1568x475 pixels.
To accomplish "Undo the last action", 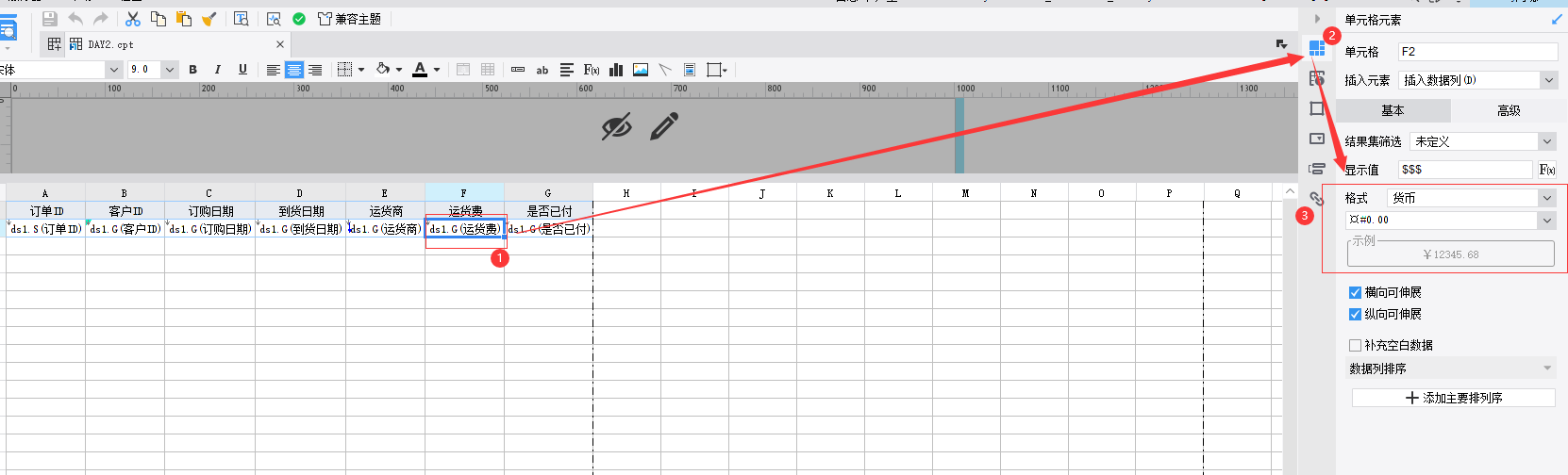I will pyautogui.click(x=75, y=19).
